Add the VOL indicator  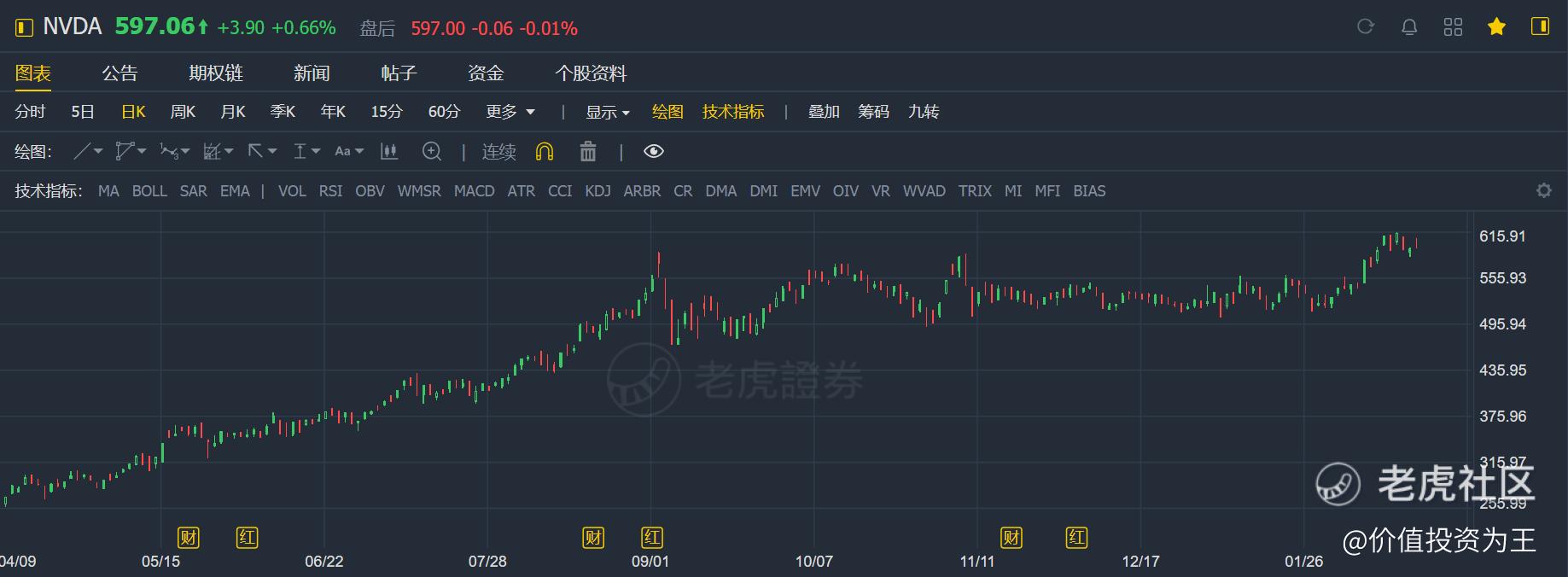(x=292, y=191)
